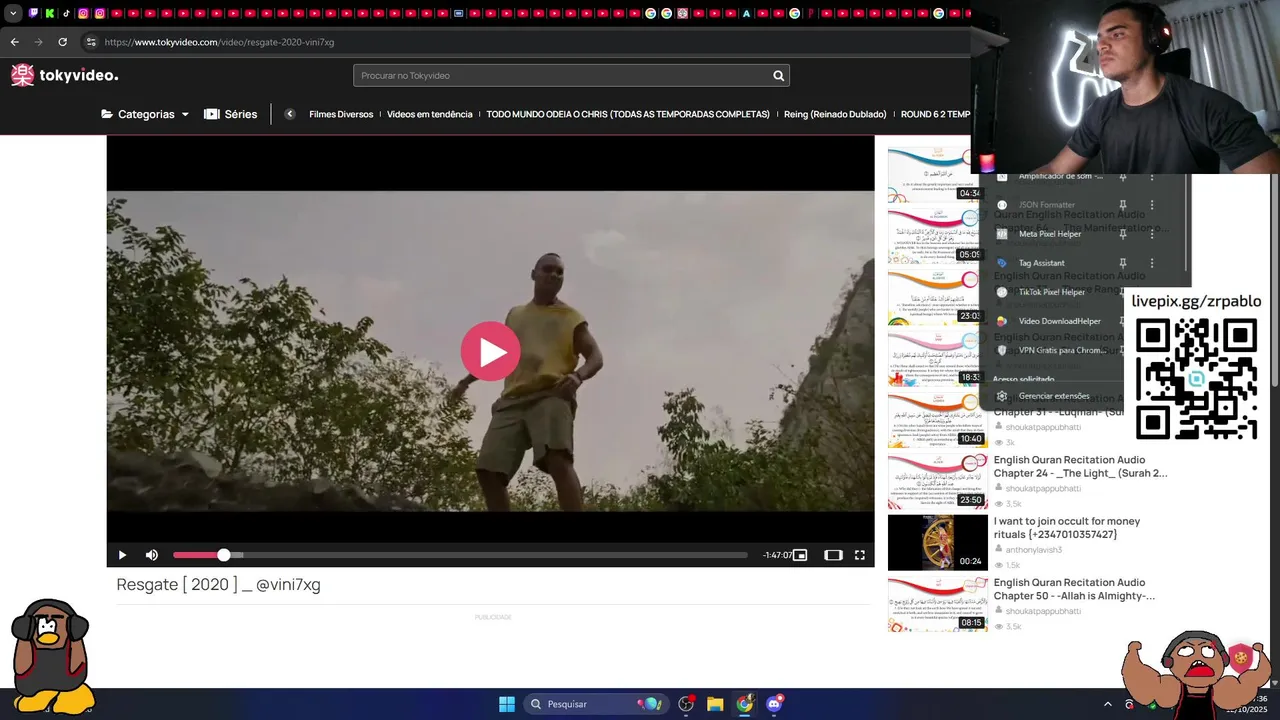This screenshot has height=720, width=1280.
Task: Select TikTok Pixel Helper extension entry
Action: coord(1052,292)
